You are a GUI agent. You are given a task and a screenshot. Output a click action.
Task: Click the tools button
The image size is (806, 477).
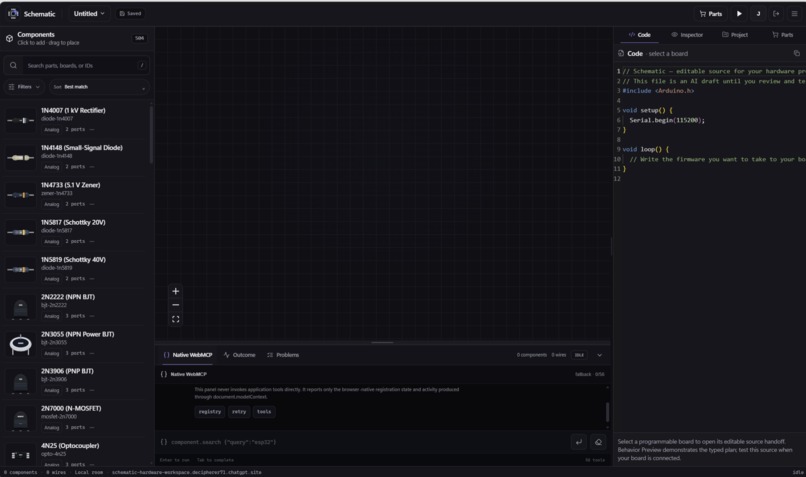pyautogui.click(x=264, y=412)
